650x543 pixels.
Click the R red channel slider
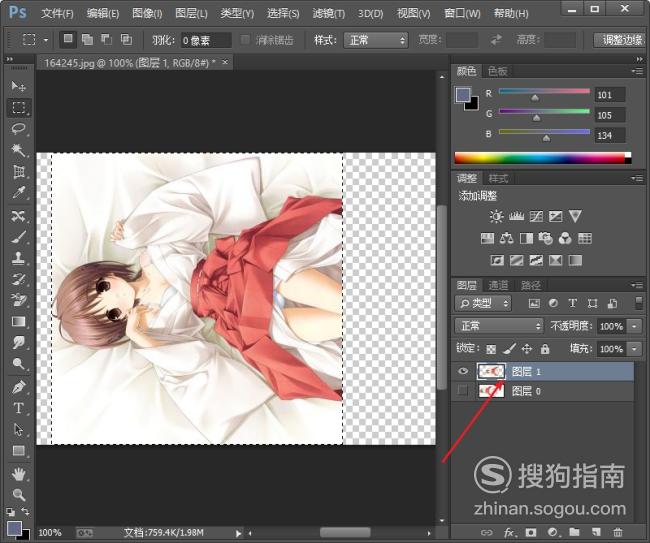tap(544, 91)
